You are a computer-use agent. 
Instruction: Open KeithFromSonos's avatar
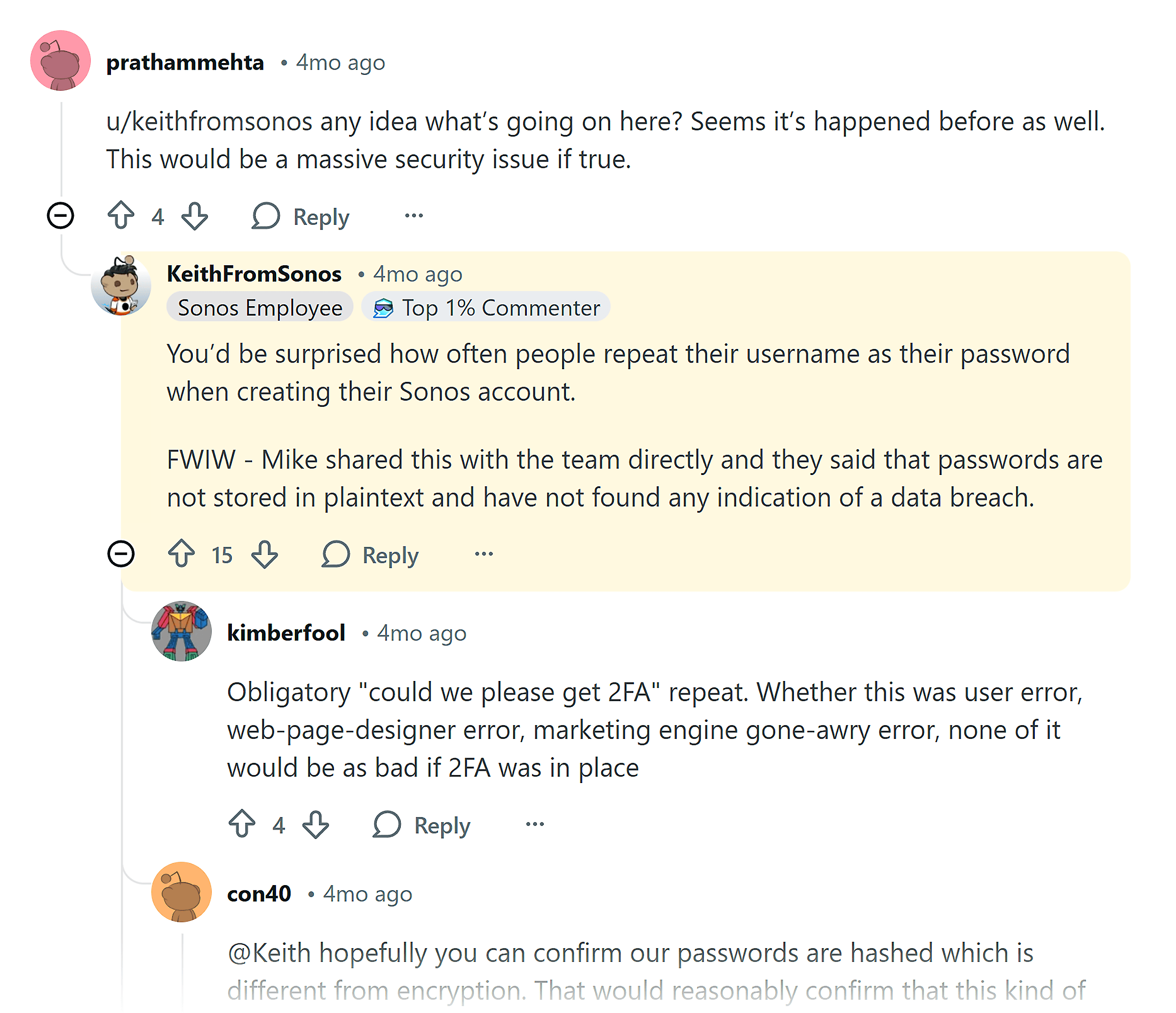121,292
